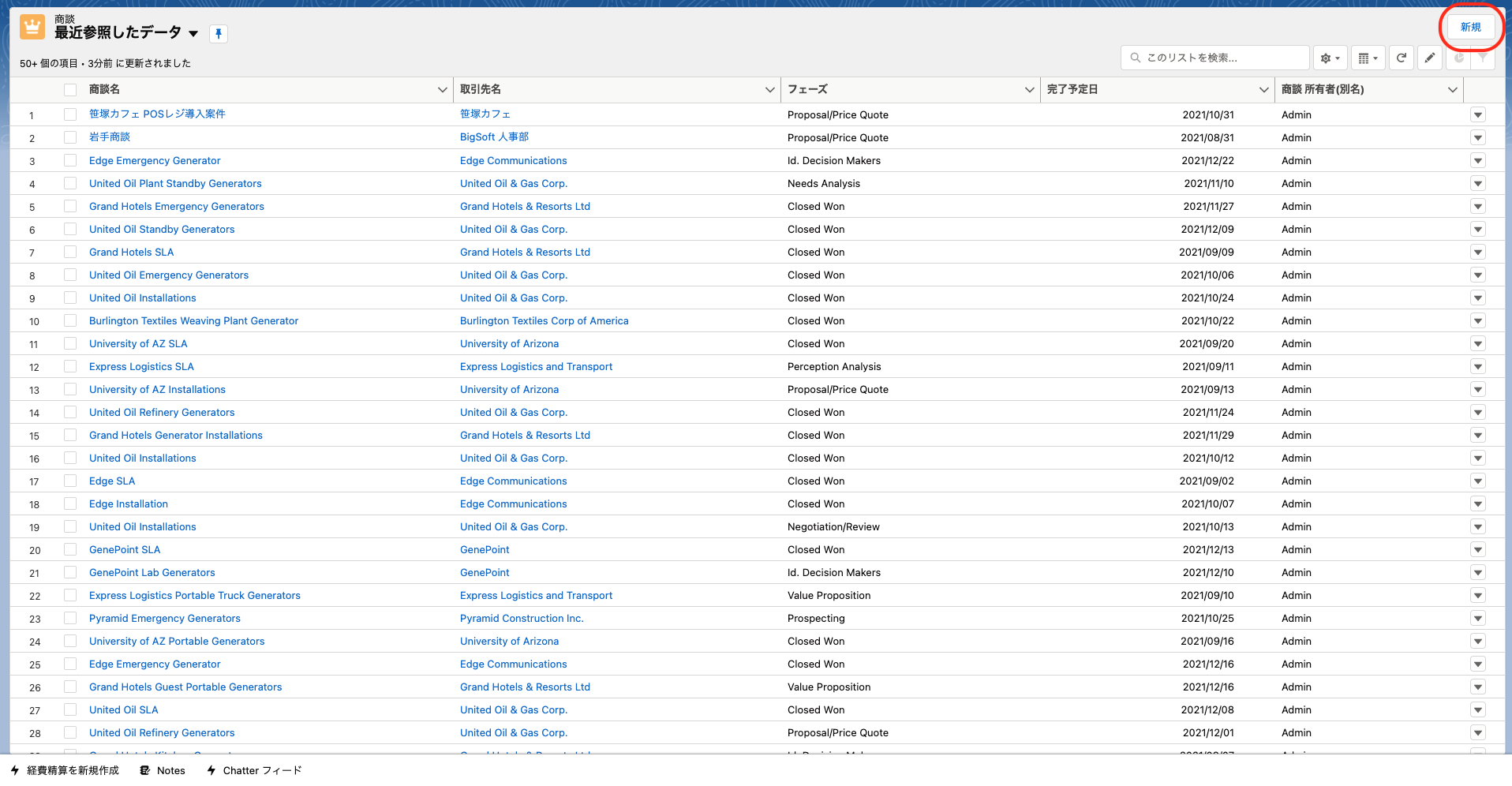Select checkbox for United Oil Emergency Generators
Screen dimensions: 1512x786
point(70,275)
